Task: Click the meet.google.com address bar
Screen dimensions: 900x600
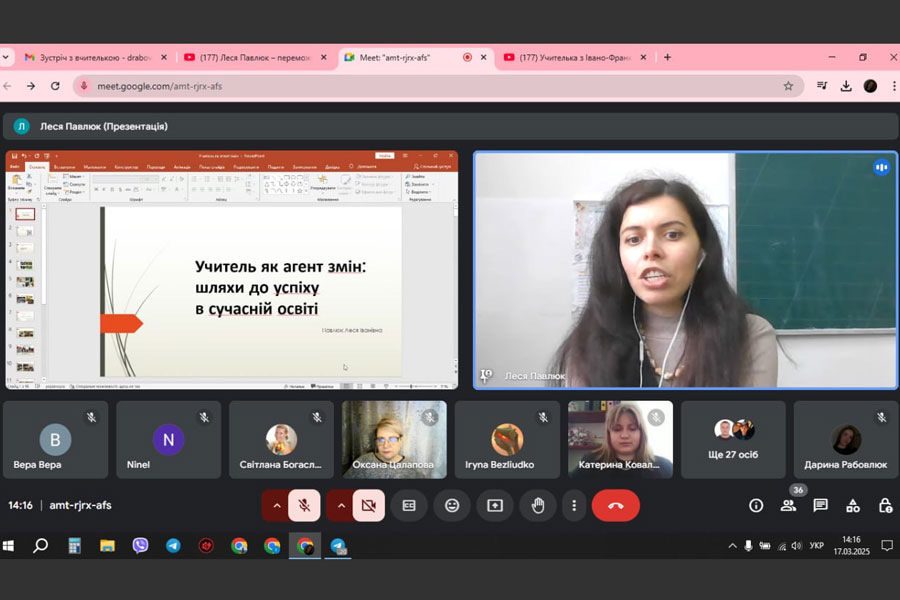Action: pyautogui.click(x=400, y=86)
